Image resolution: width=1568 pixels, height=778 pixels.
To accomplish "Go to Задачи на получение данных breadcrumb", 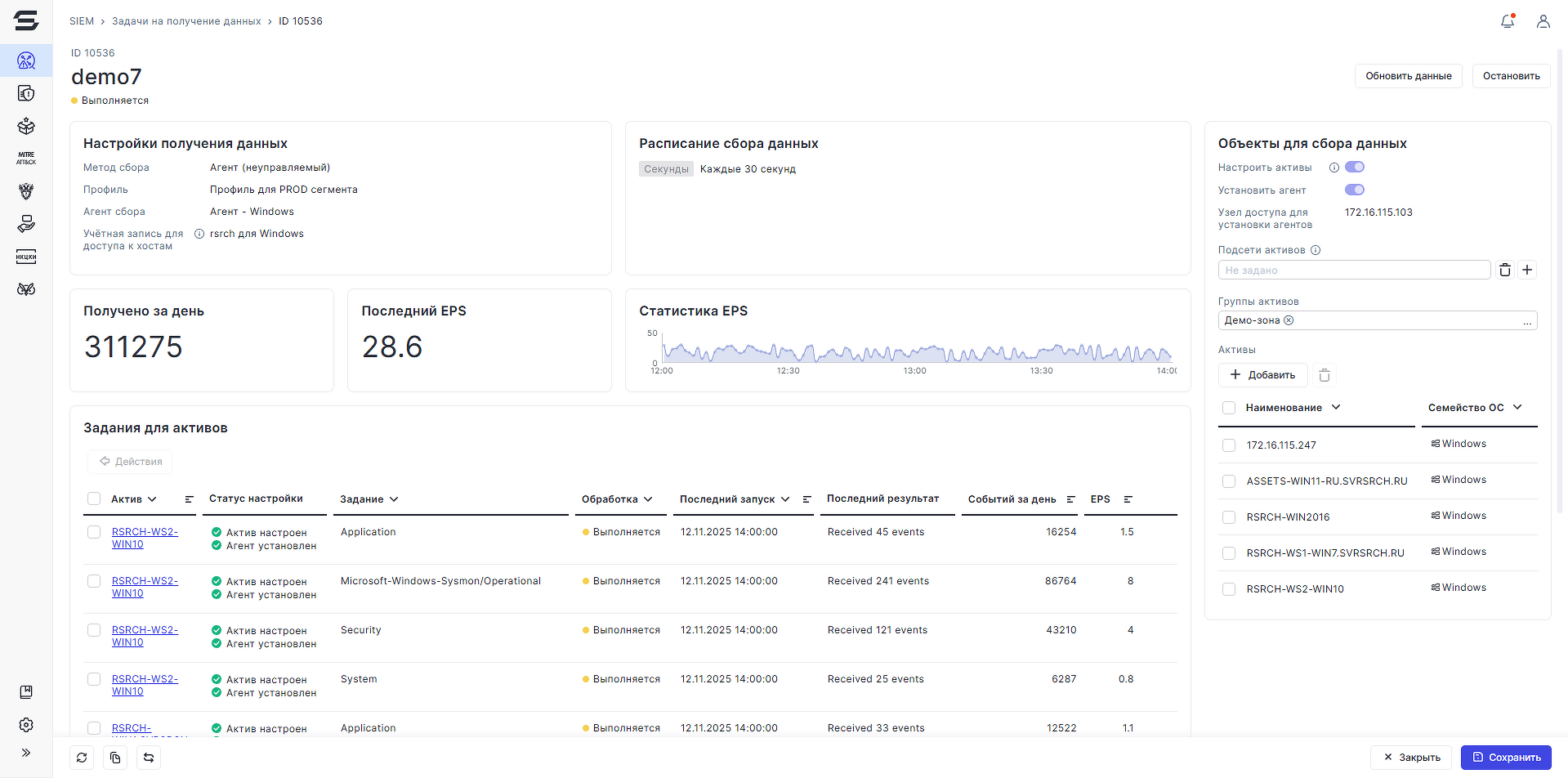I will [x=186, y=21].
